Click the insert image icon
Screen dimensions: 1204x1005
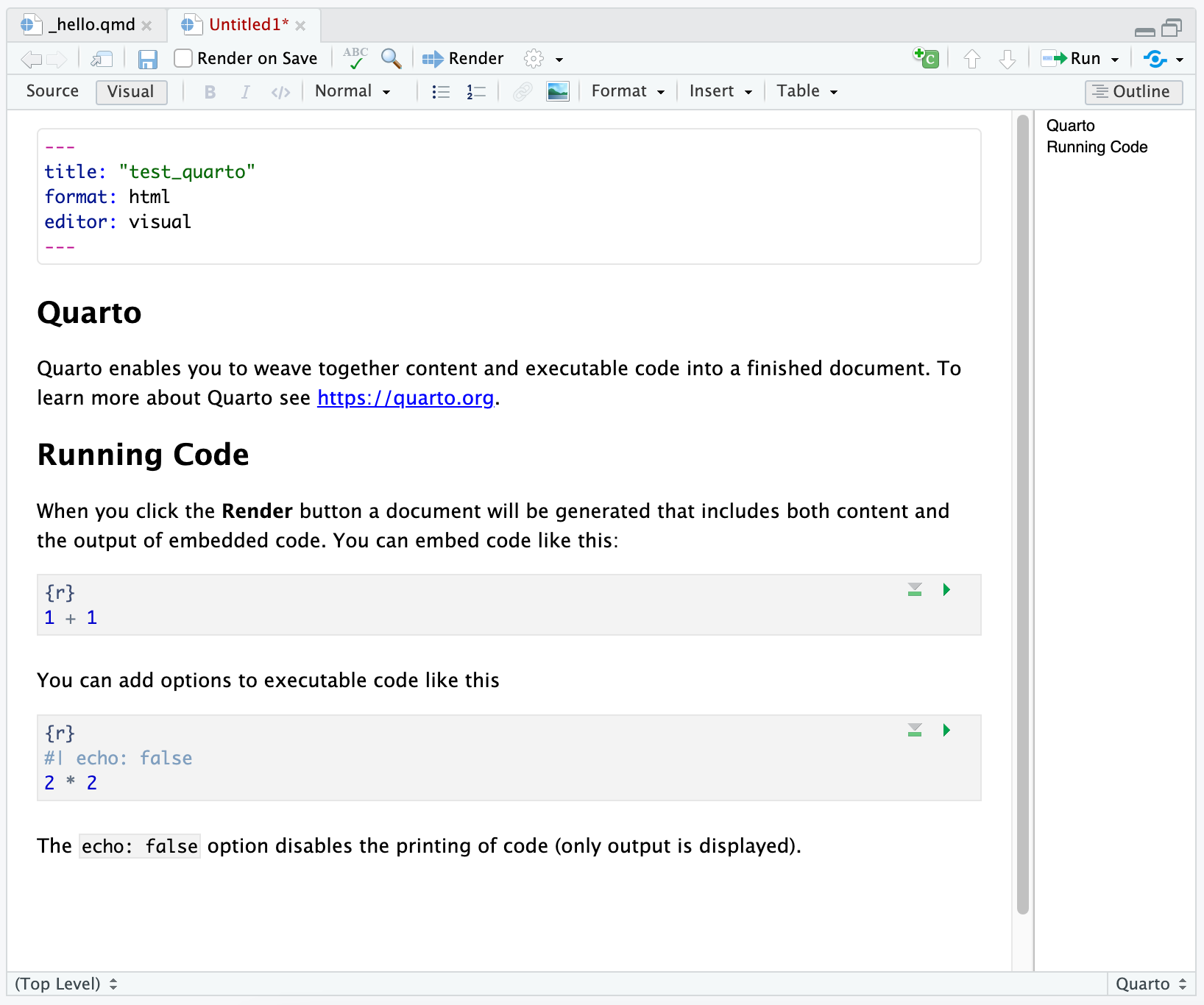(558, 91)
